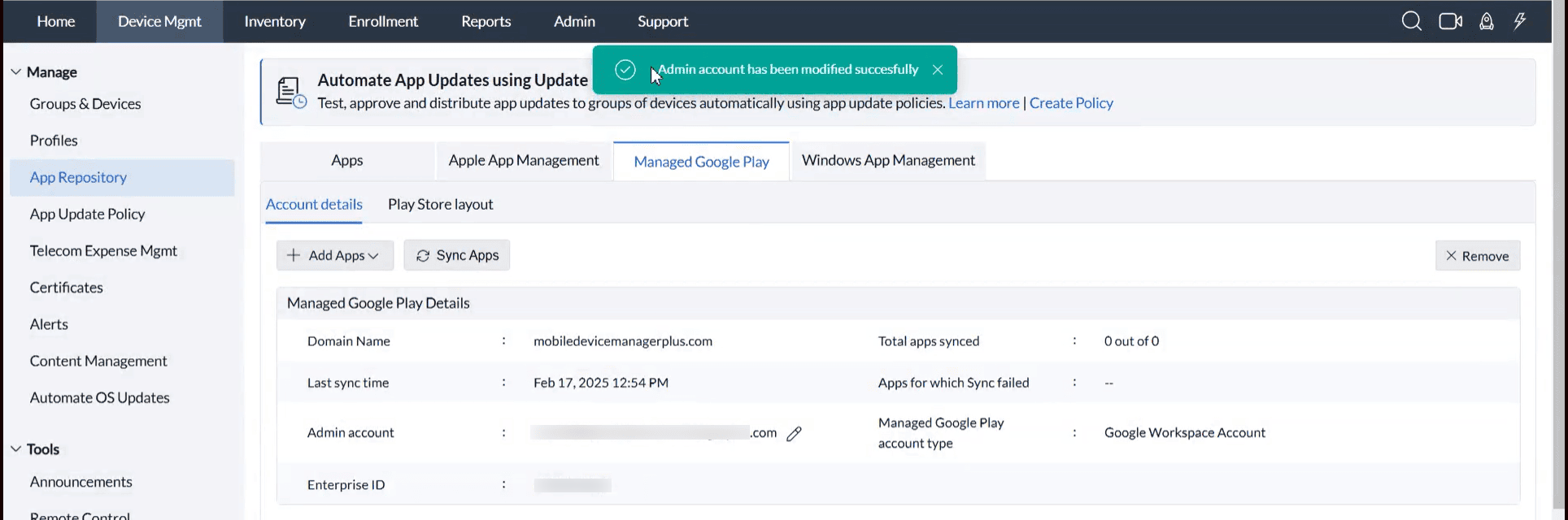Image resolution: width=1568 pixels, height=520 pixels.
Task: Click the rocket icon in header
Action: coord(1486,22)
